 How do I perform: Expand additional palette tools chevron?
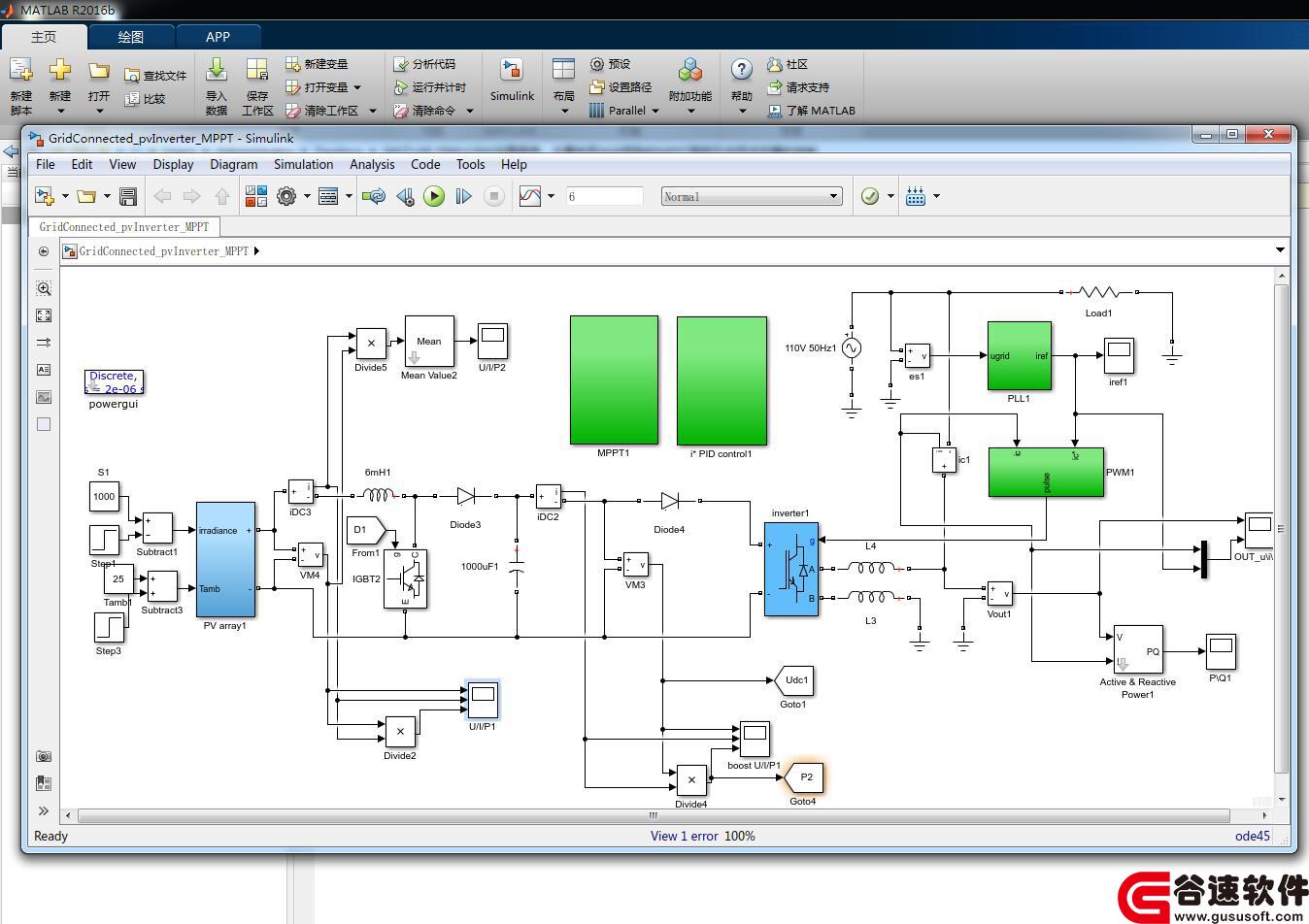44,810
